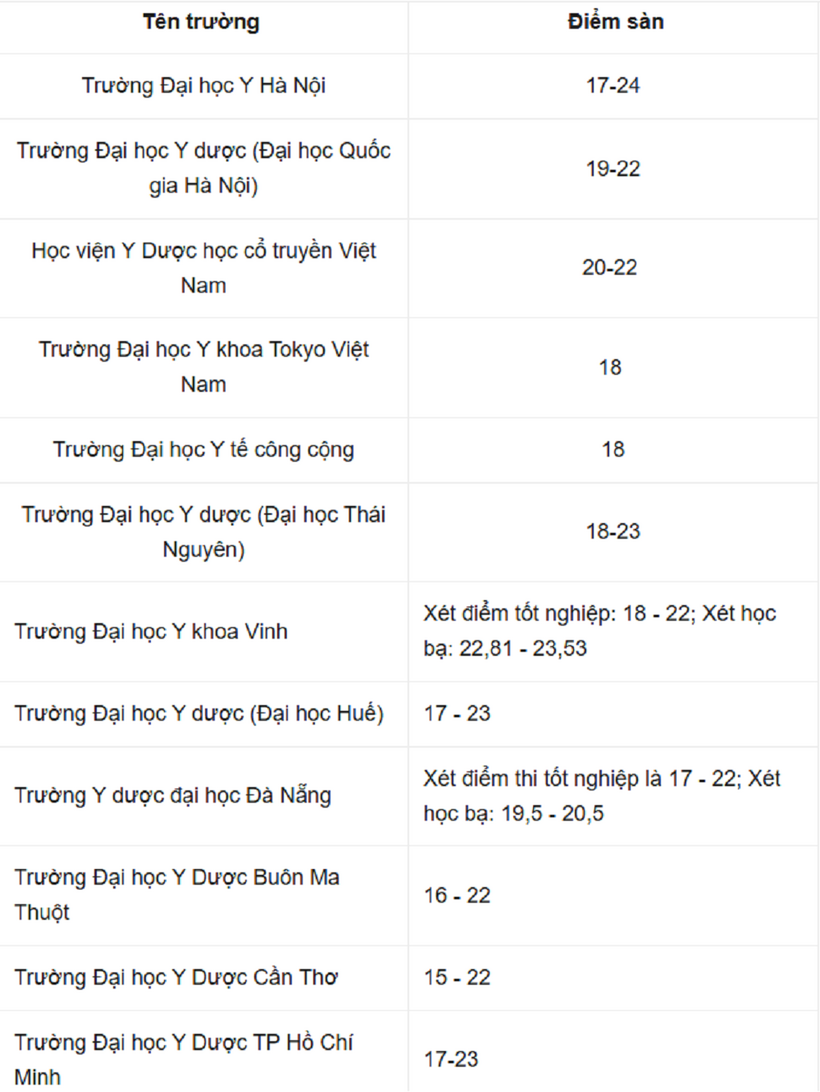The width and height of the screenshot is (820, 1092).
Task: Select 'Trường Đại học Y dược (Đại học Thái Nguyên)'
Action: 203,532
